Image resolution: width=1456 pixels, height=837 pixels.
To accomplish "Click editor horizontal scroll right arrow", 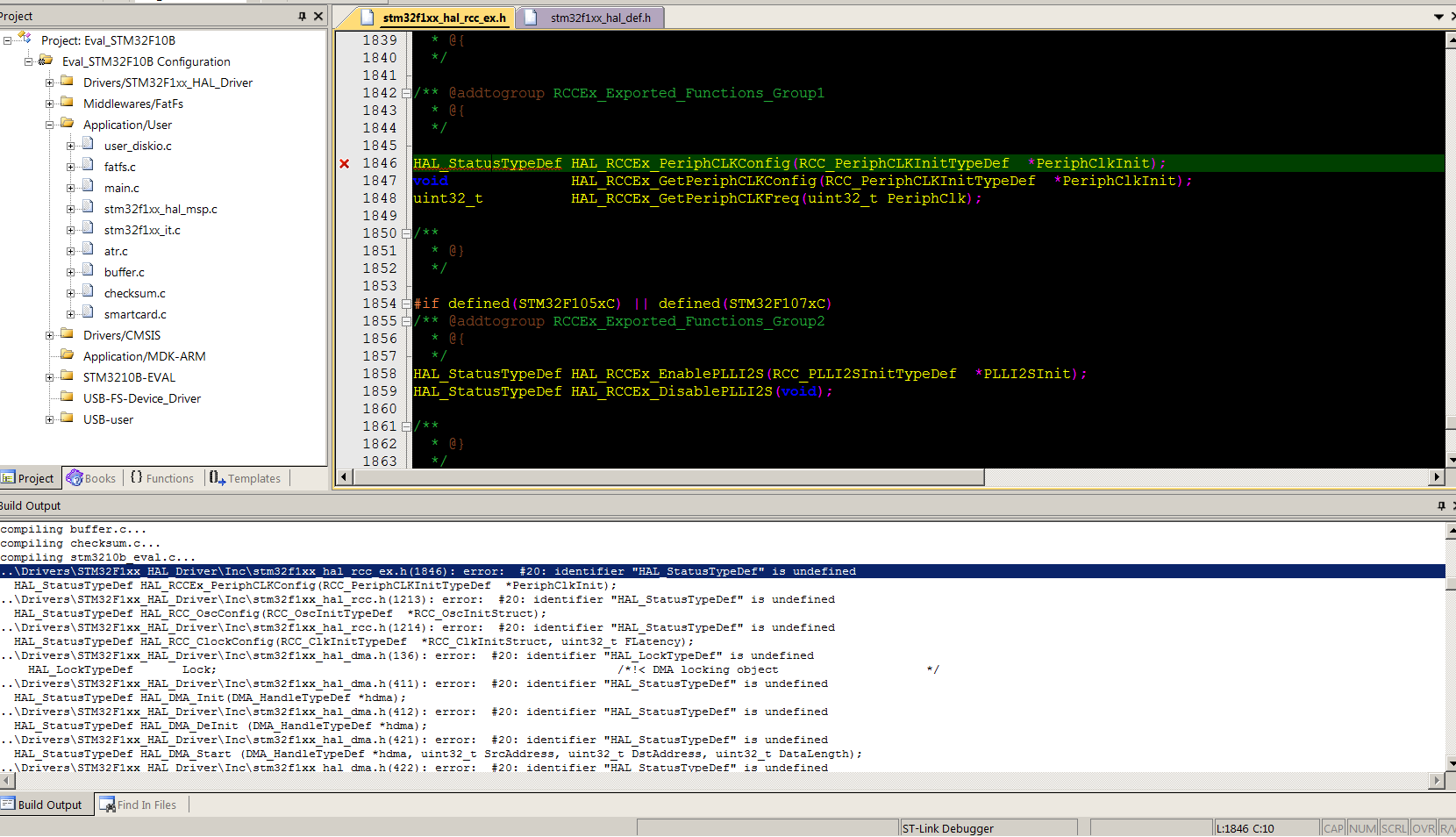I will click(1436, 477).
